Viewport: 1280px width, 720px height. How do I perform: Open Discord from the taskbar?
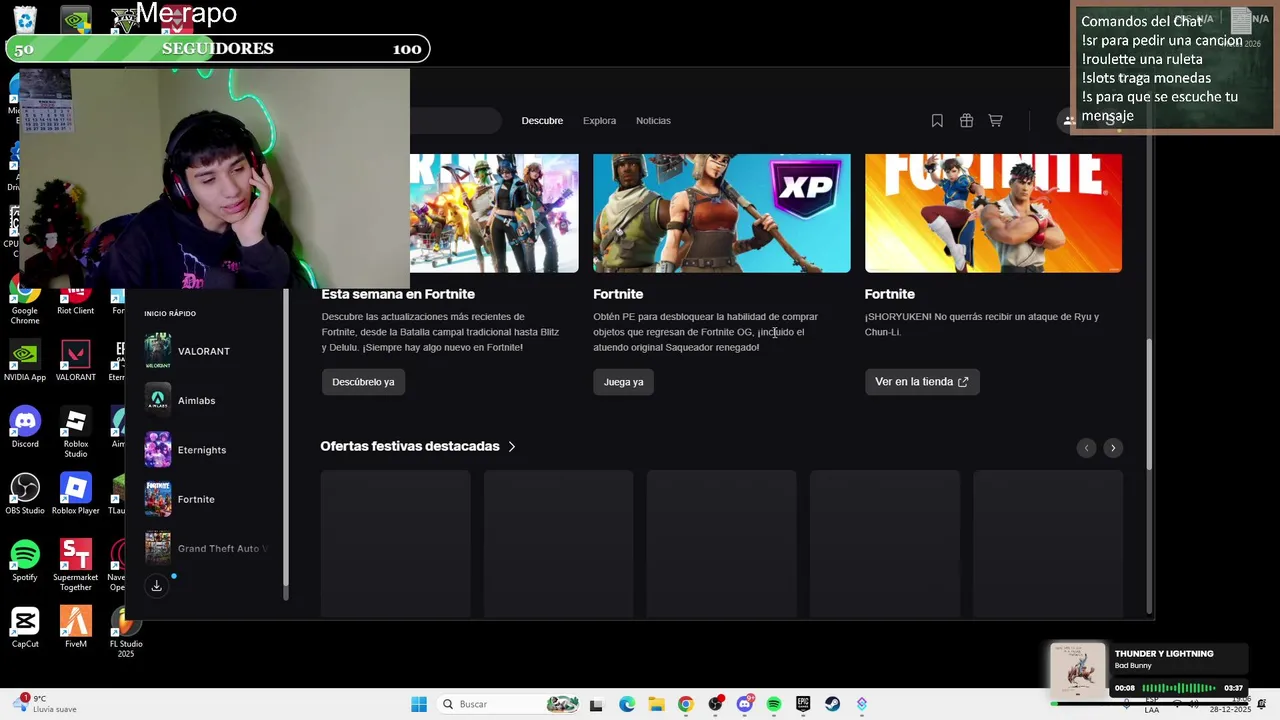coord(745,705)
